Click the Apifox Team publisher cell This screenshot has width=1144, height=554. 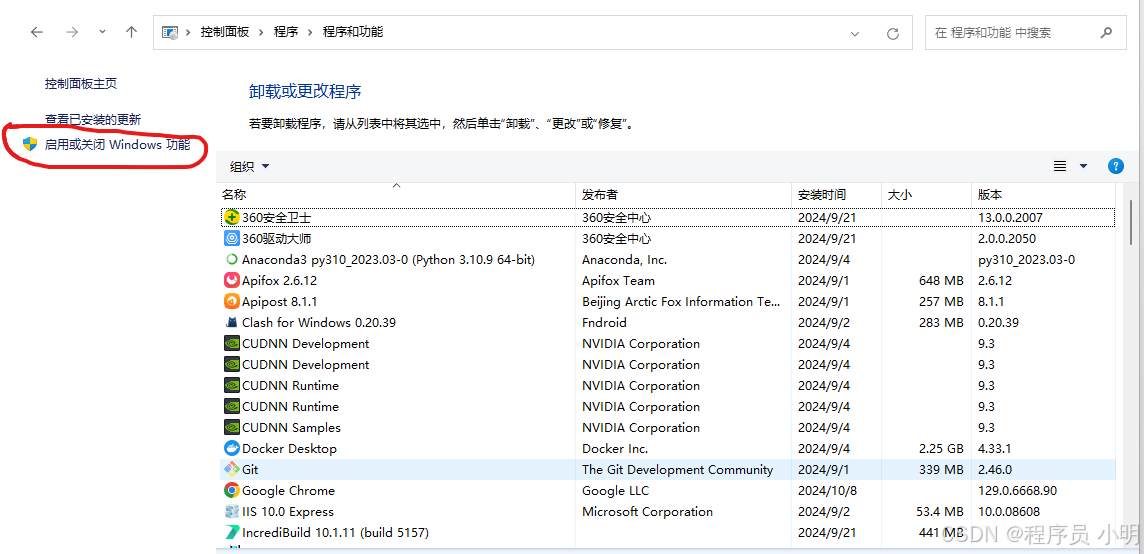(x=619, y=280)
